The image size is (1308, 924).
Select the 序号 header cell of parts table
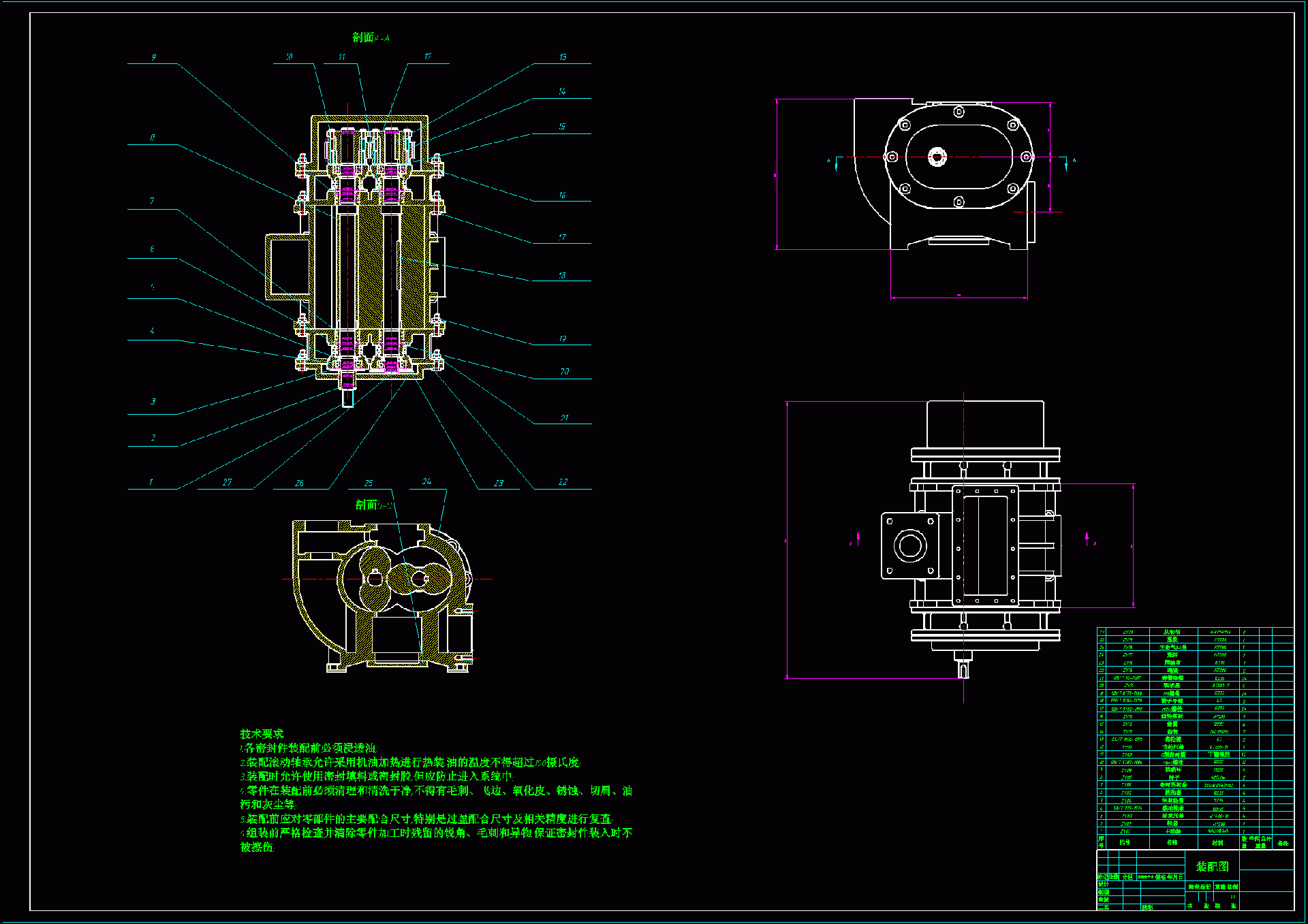point(1102,842)
